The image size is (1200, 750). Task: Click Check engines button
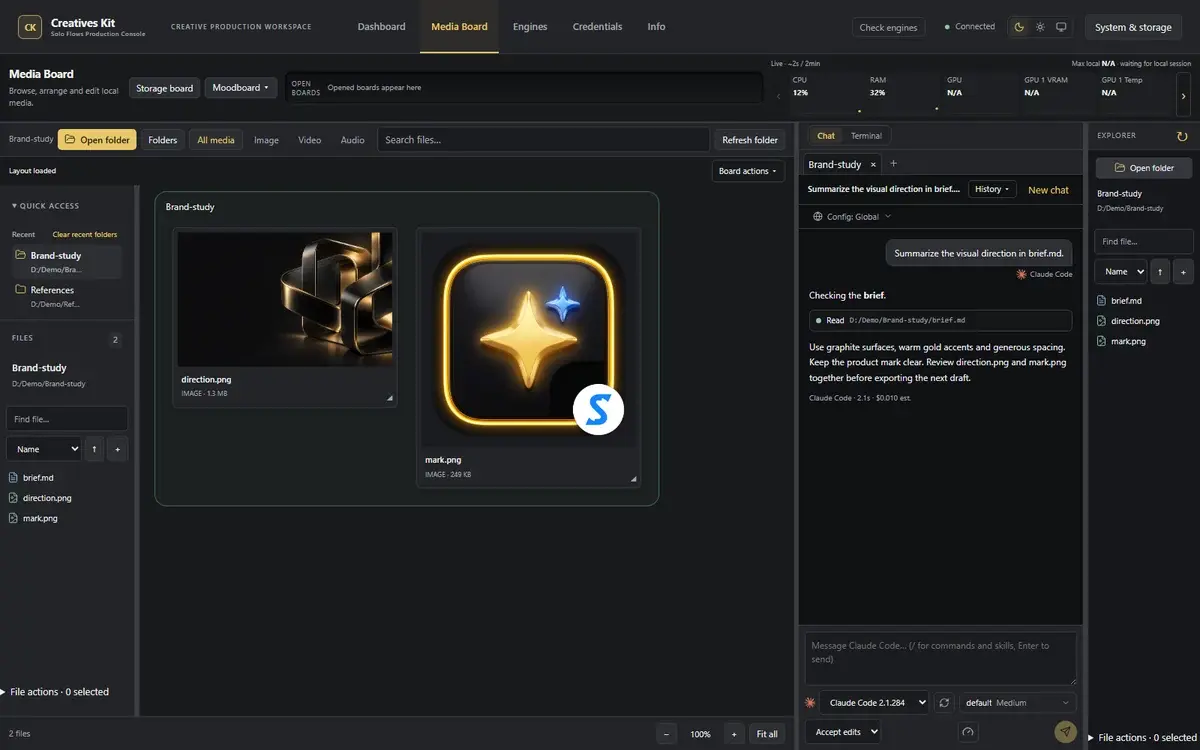click(888, 28)
